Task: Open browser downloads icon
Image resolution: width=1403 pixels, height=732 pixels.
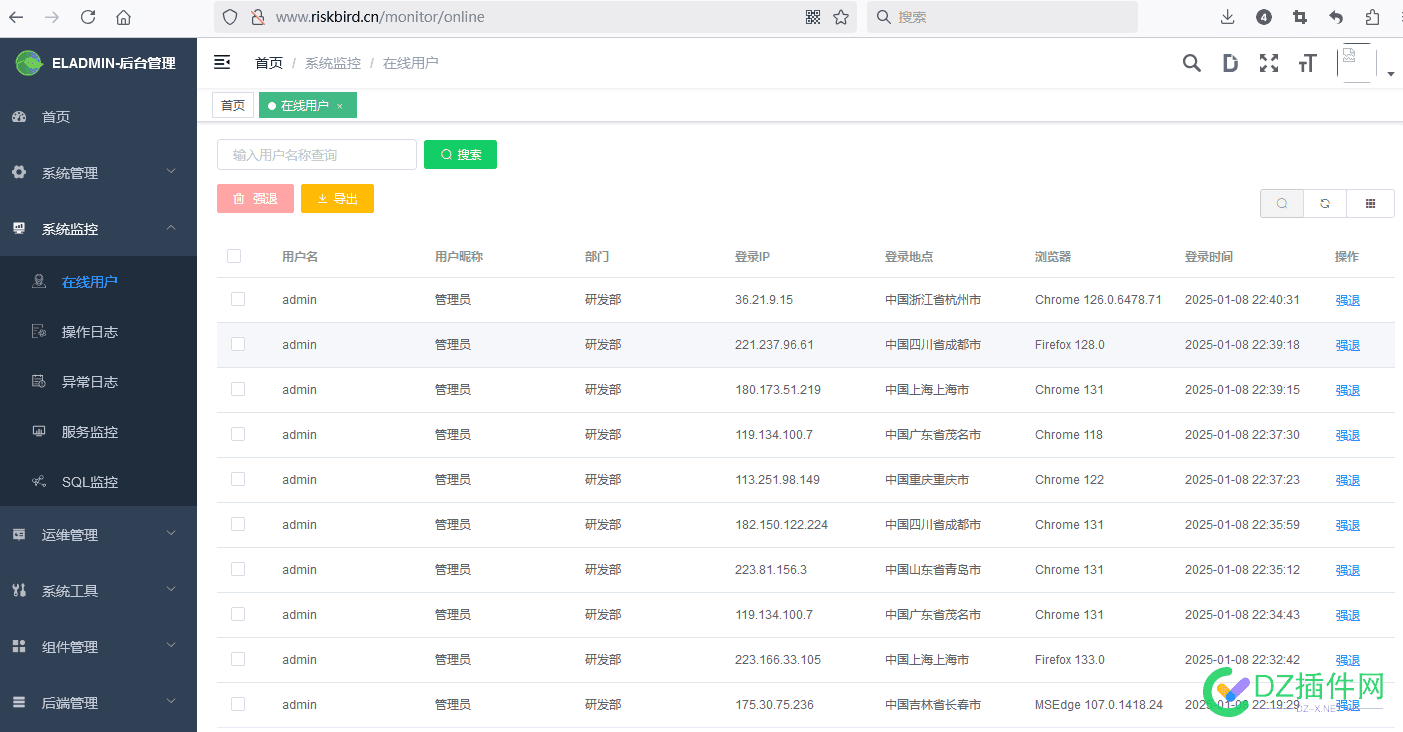Action: (x=1228, y=17)
